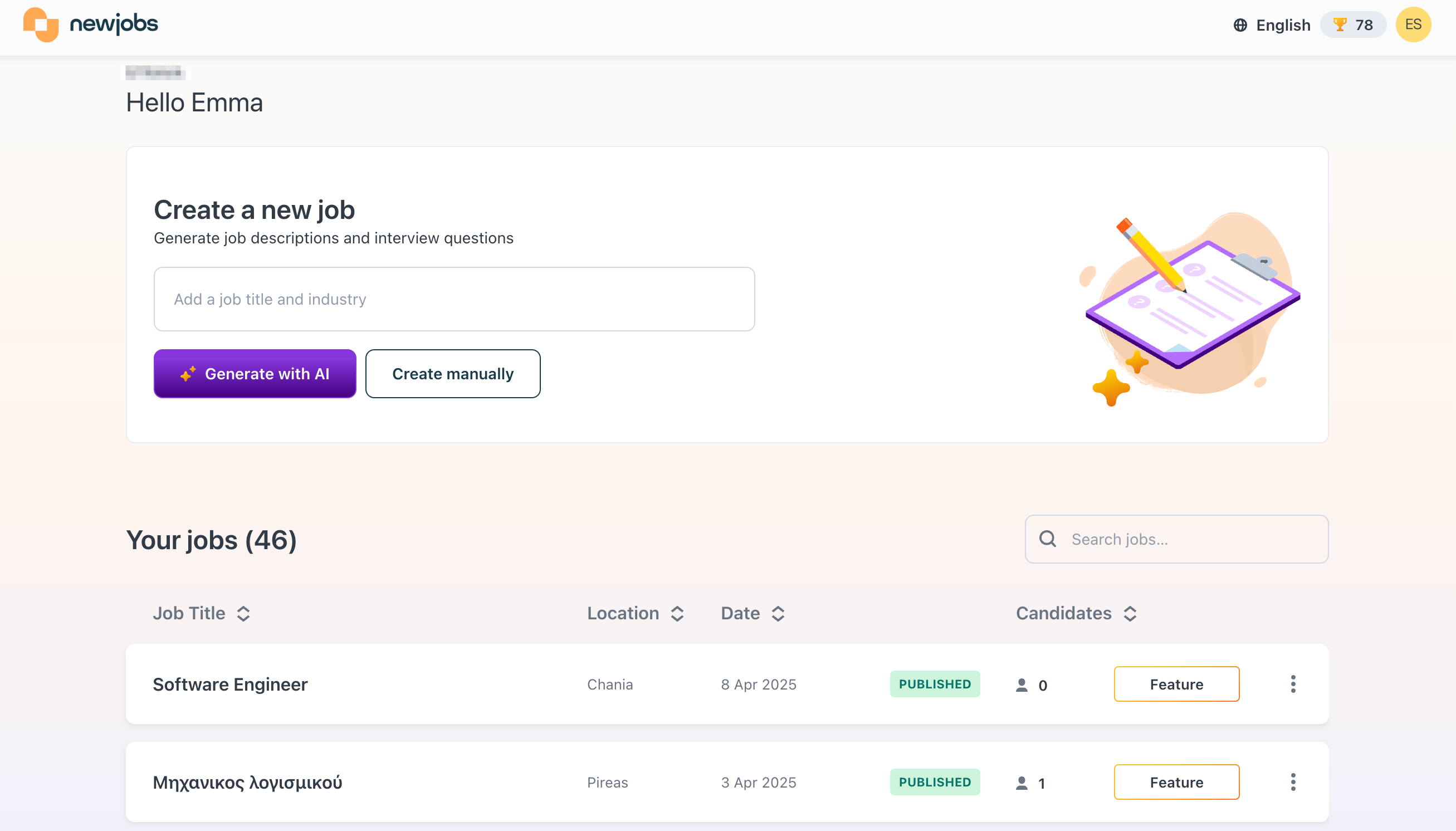Focus the job title and industry field
This screenshot has height=831, width=1456.
(x=454, y=299)
